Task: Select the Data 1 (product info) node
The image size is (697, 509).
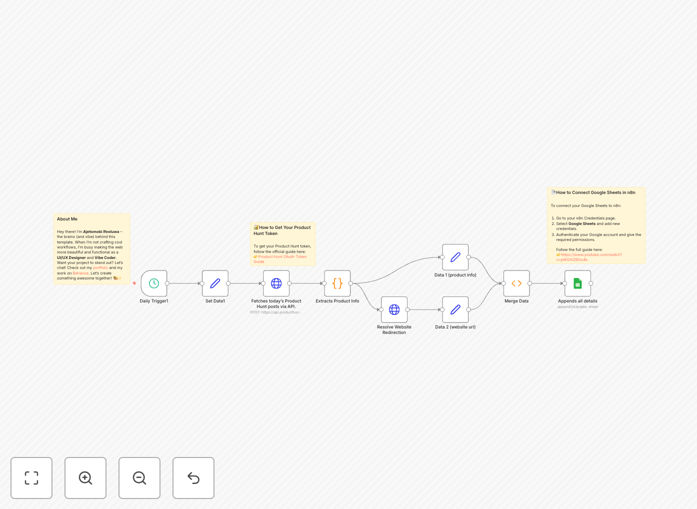Action: (455, 257)
